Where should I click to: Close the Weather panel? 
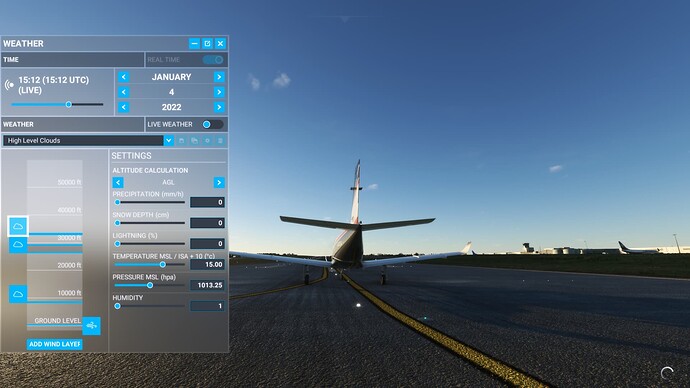click(x=220, y=44)
